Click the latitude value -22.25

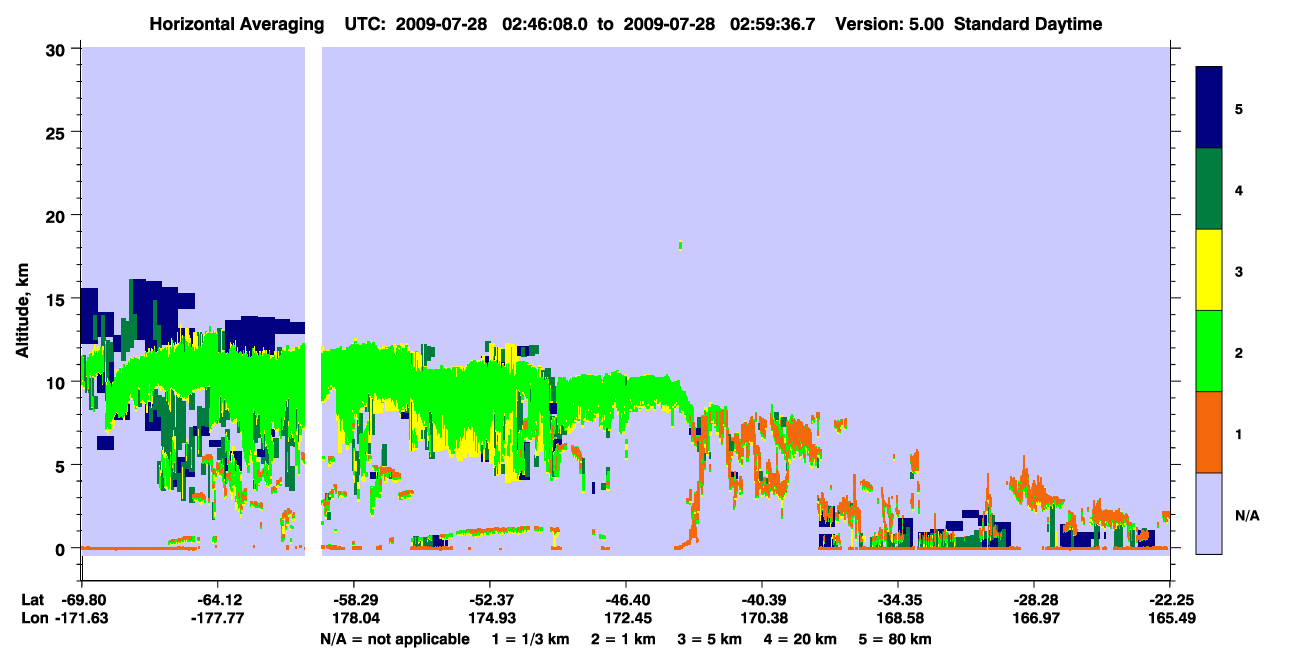click(x=1170, y=600)
